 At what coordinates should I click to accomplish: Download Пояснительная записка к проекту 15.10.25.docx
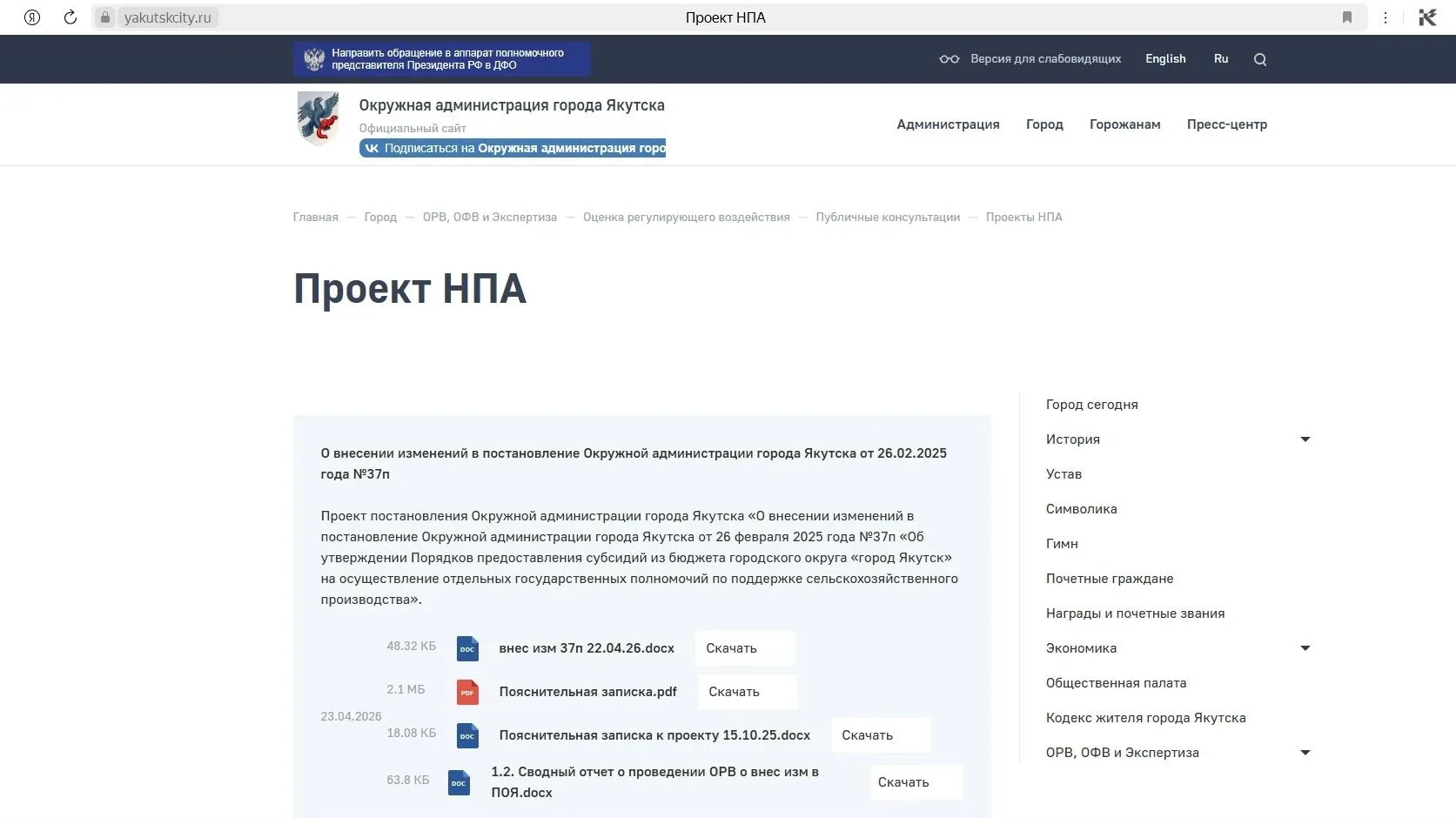coord(881,735)
